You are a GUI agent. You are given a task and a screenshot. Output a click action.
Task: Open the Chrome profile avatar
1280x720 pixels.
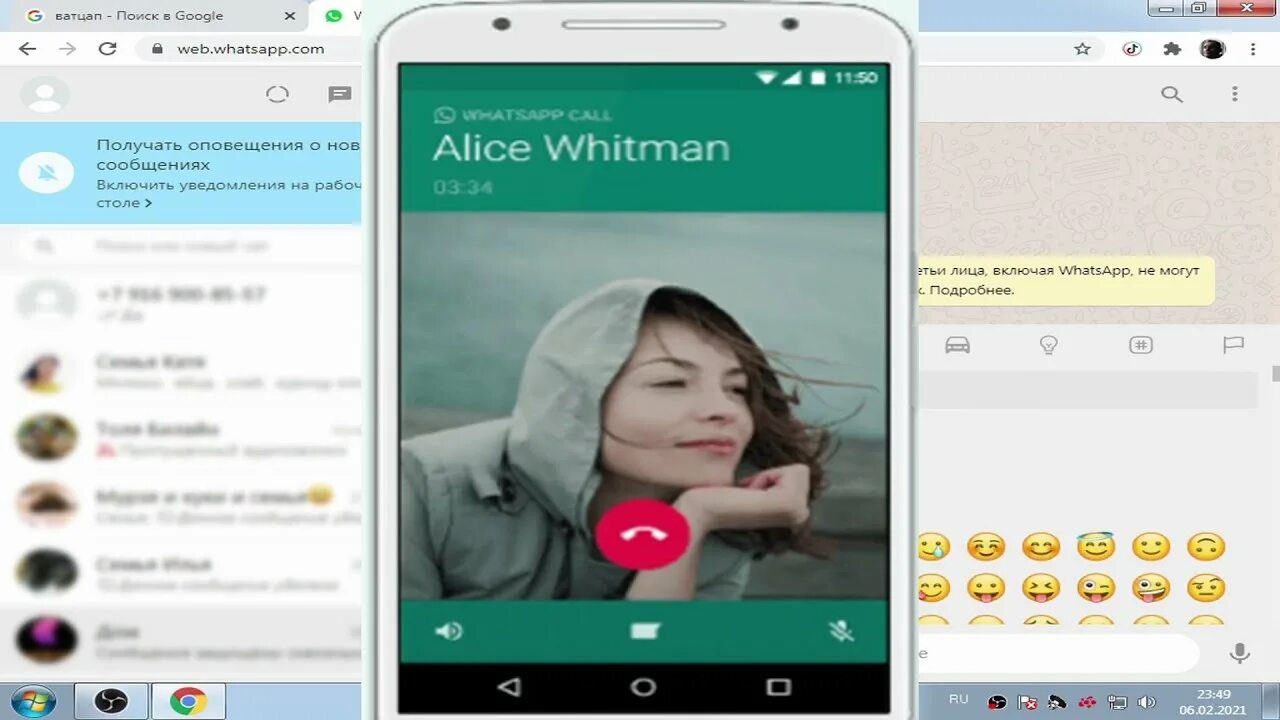[1212, 48]
